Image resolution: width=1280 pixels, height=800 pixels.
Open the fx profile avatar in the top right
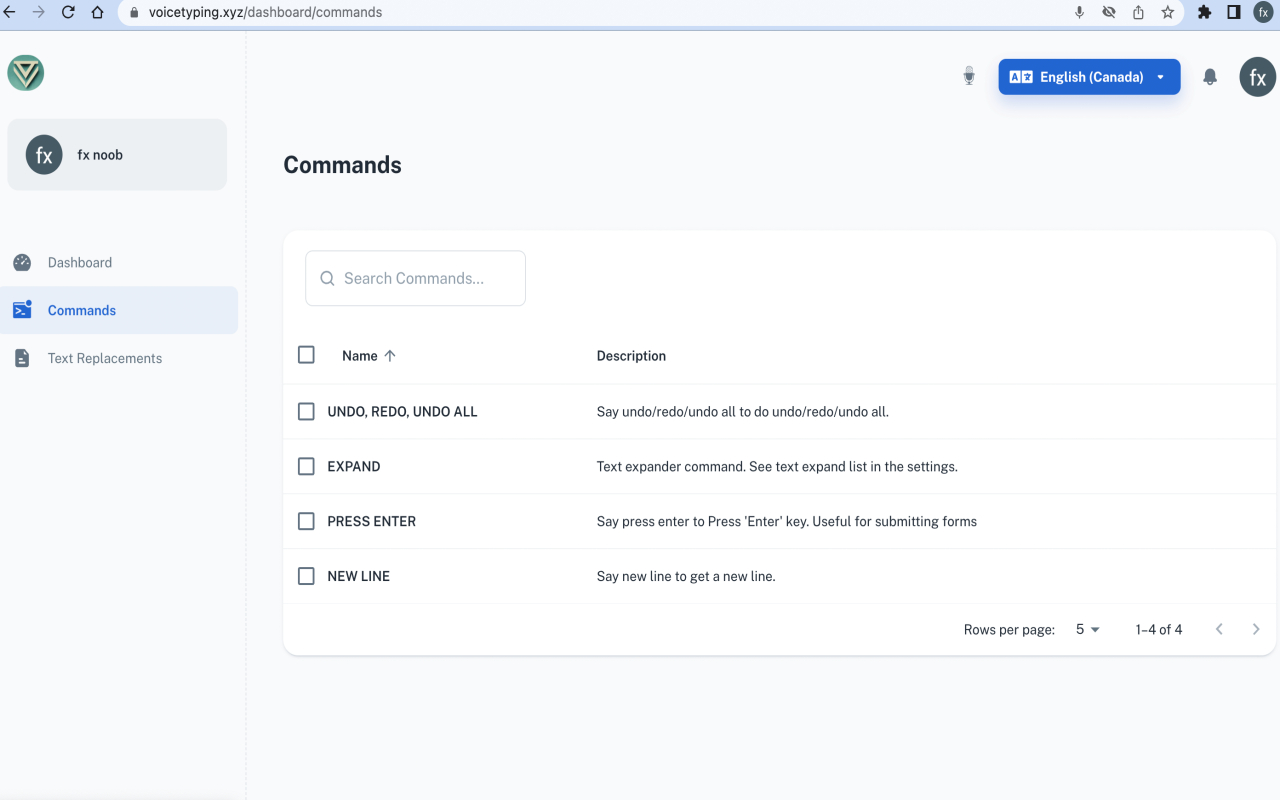(1257, 77)
